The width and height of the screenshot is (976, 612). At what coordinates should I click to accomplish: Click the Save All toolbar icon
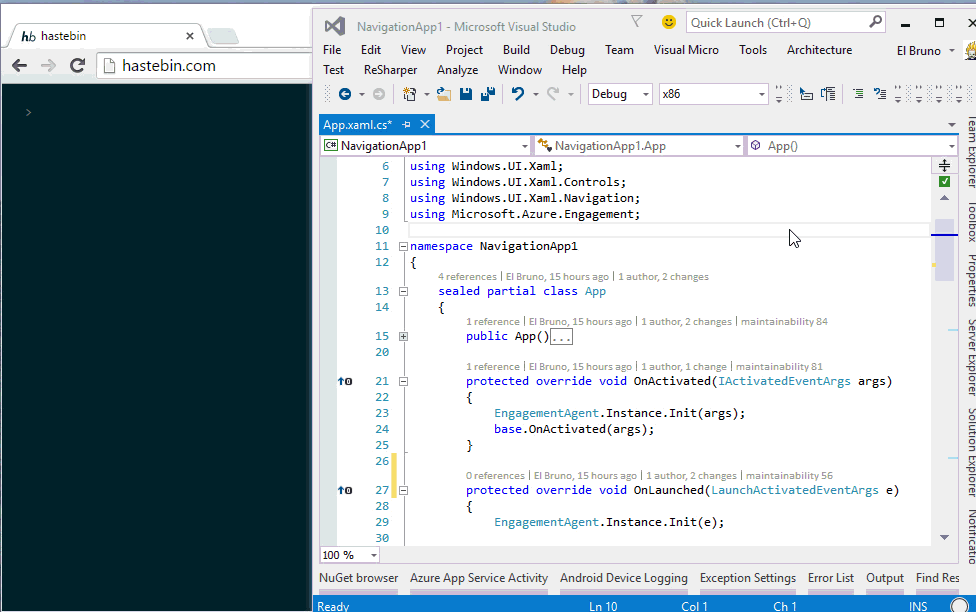coord(488,94)
